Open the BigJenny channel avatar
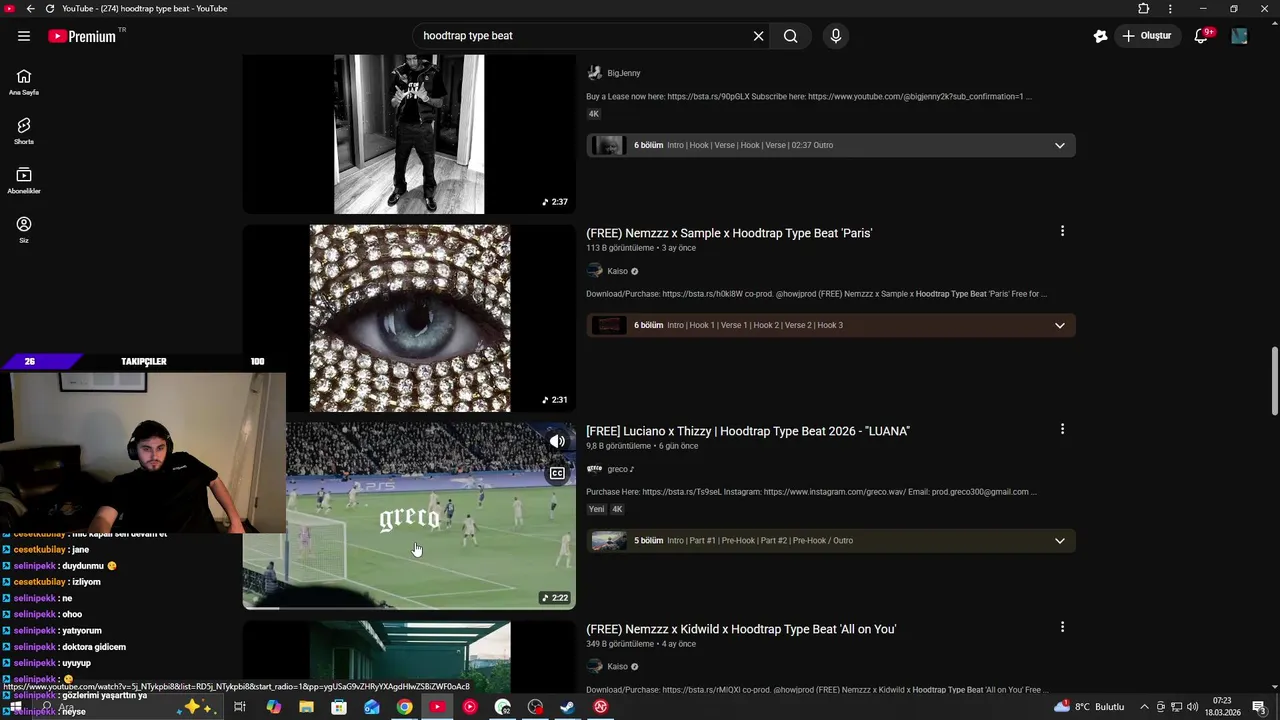 [x=595, y=73]
